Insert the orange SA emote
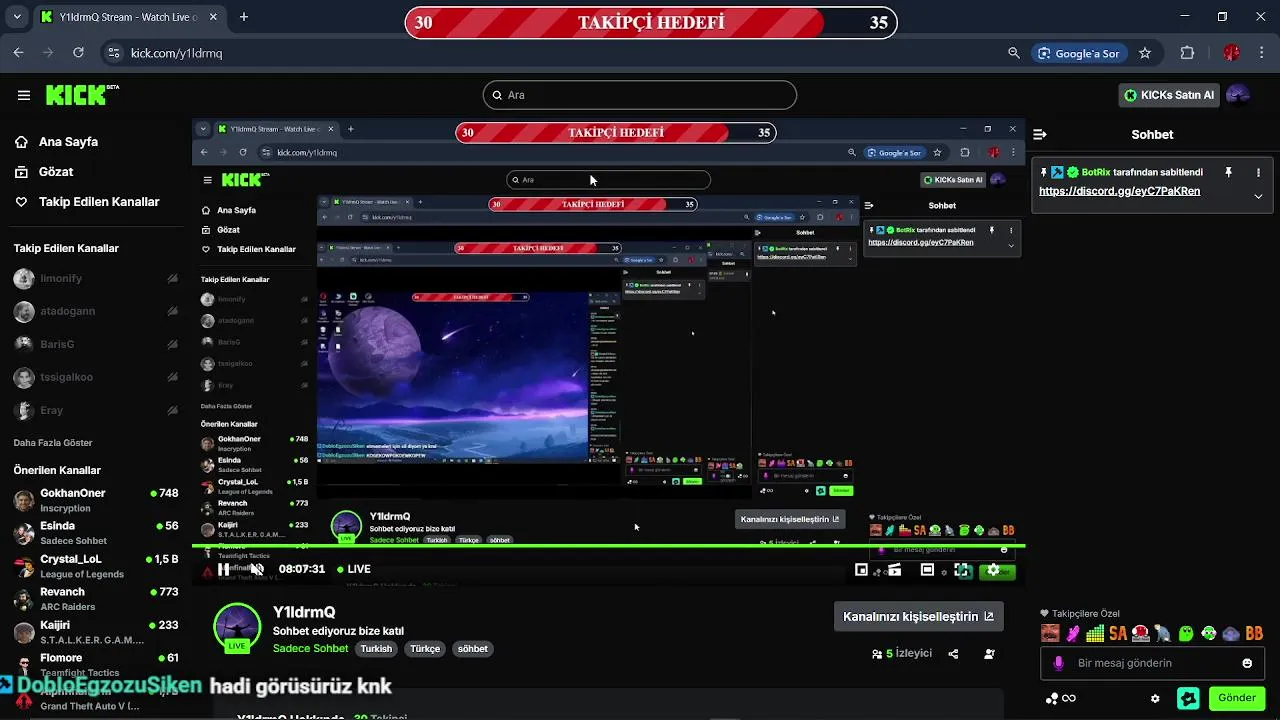The height and width of the screenshot is (720, 1280). pos(1118,633)
